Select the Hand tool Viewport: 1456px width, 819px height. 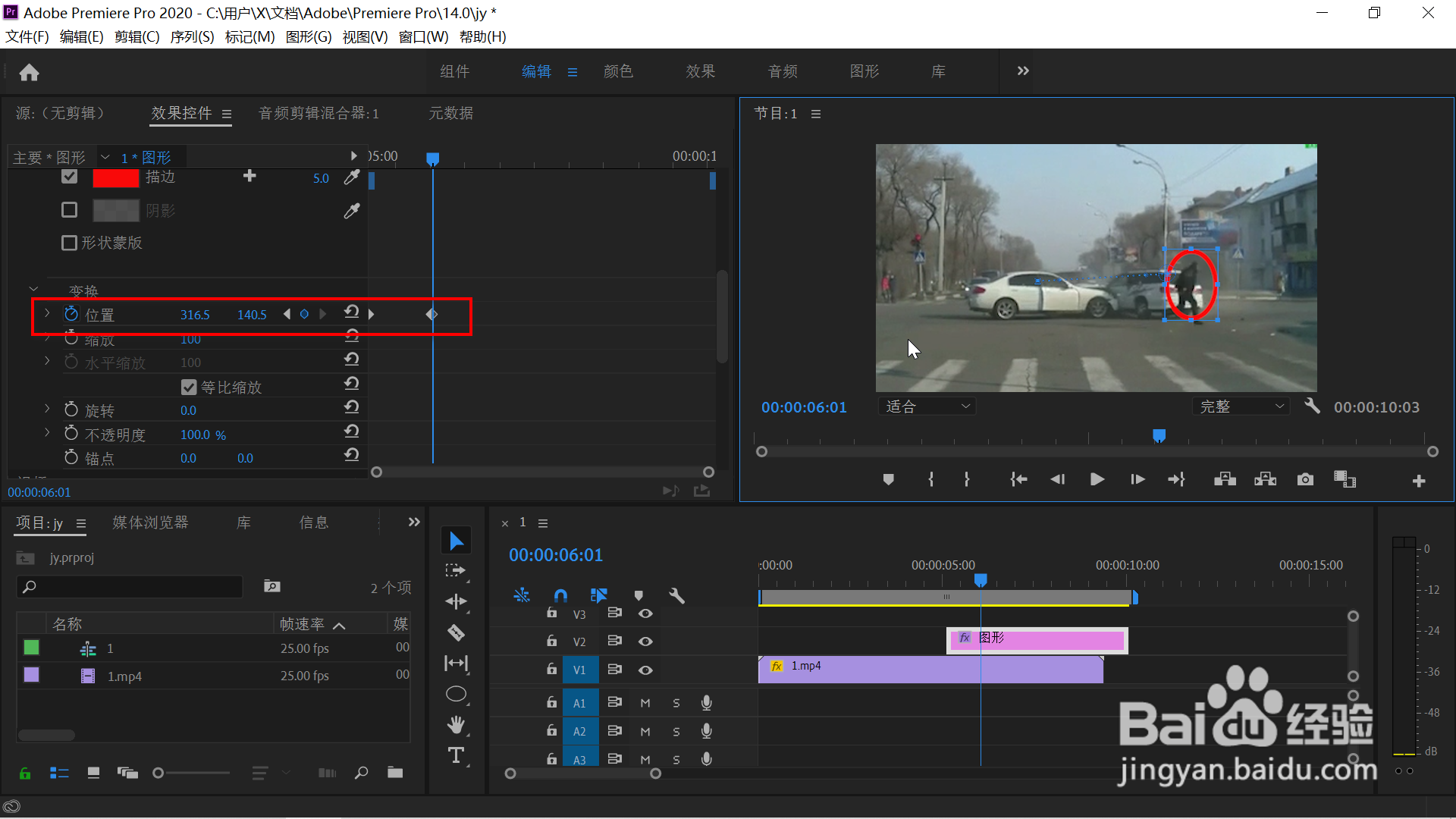(456, 725)
